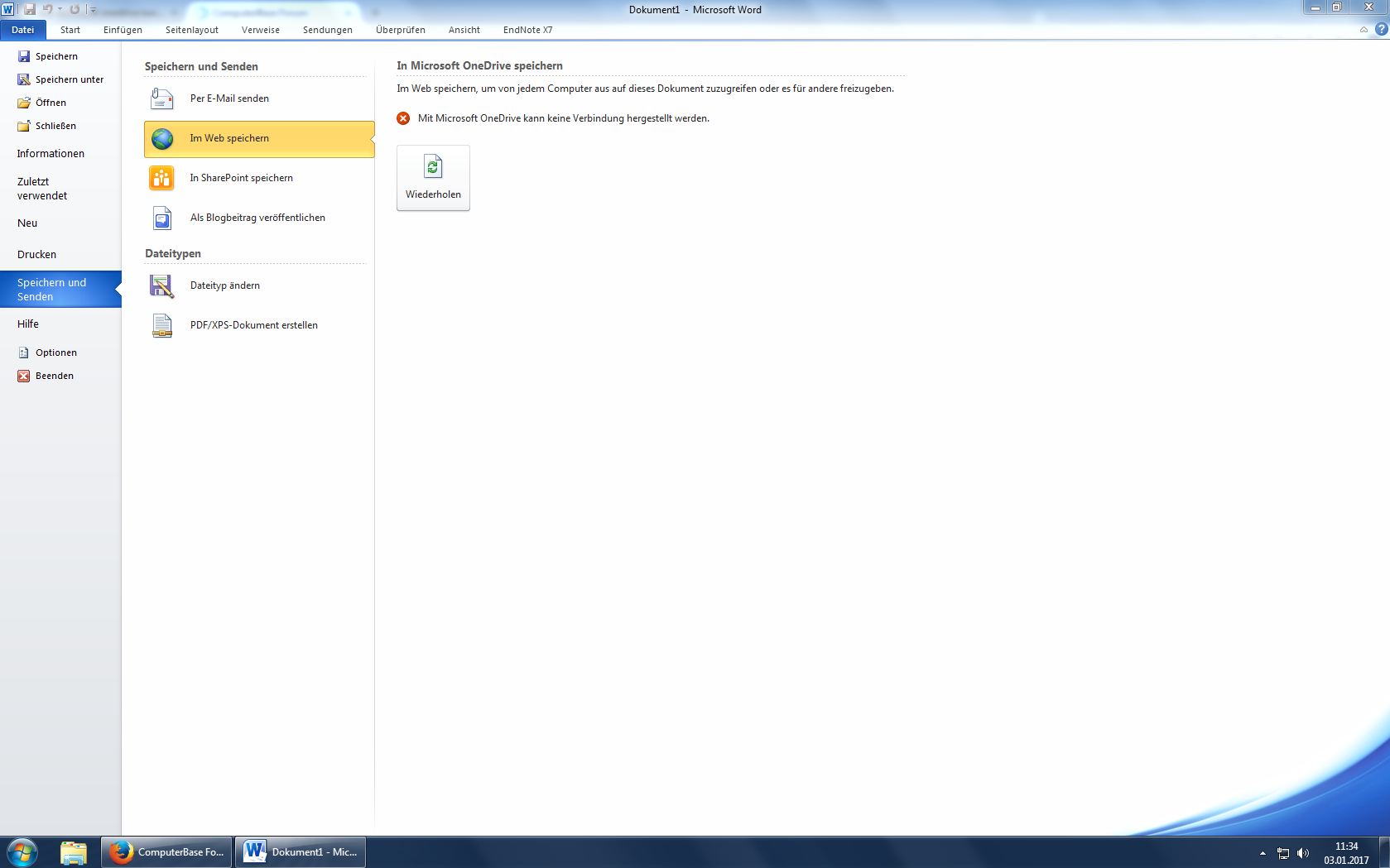
Task: Show hidden tray icons arrow
Action: click(1263, 853)
